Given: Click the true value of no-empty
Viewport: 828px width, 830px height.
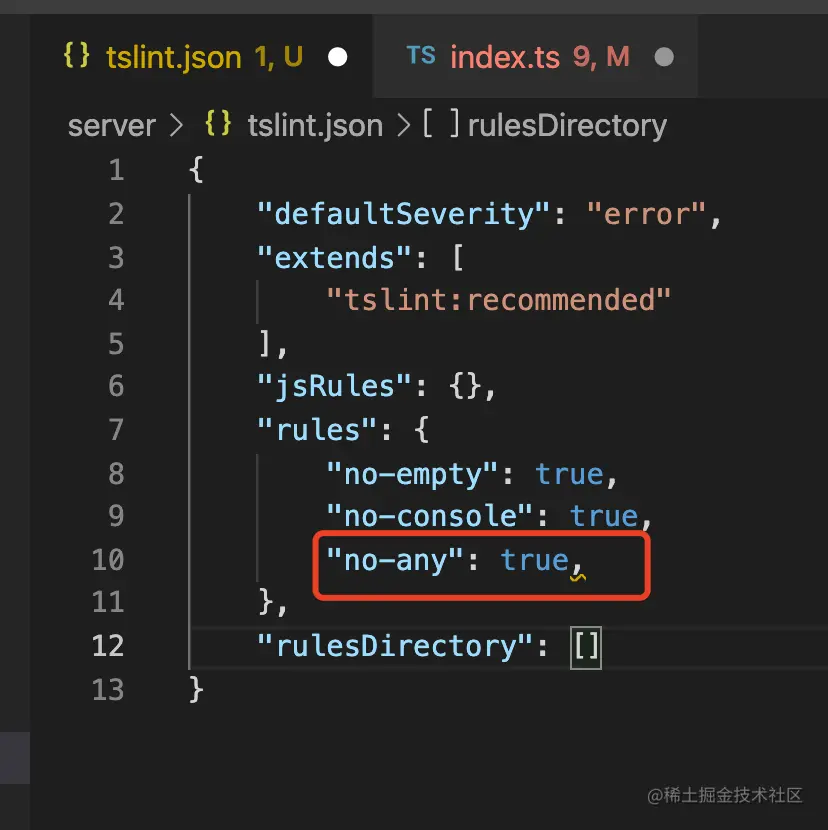Looking at the screenshot, I should click(570, 473).
